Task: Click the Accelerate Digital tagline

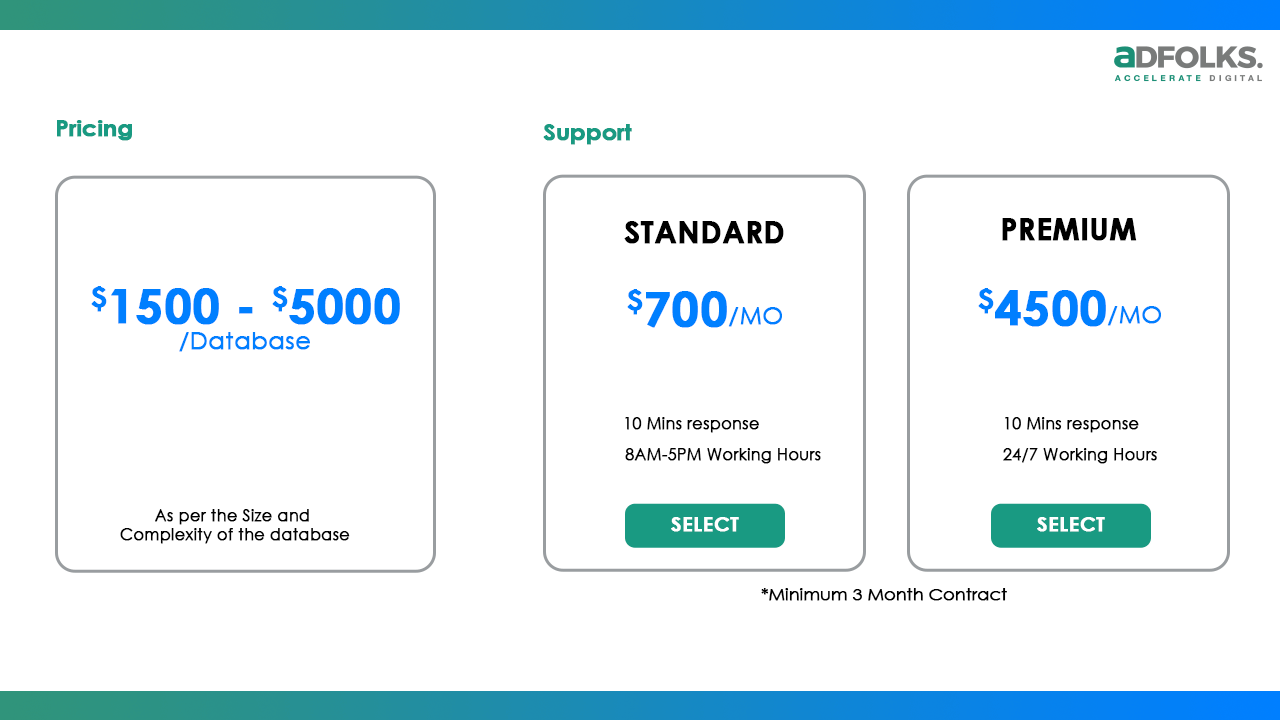Action: point(1188,78)
